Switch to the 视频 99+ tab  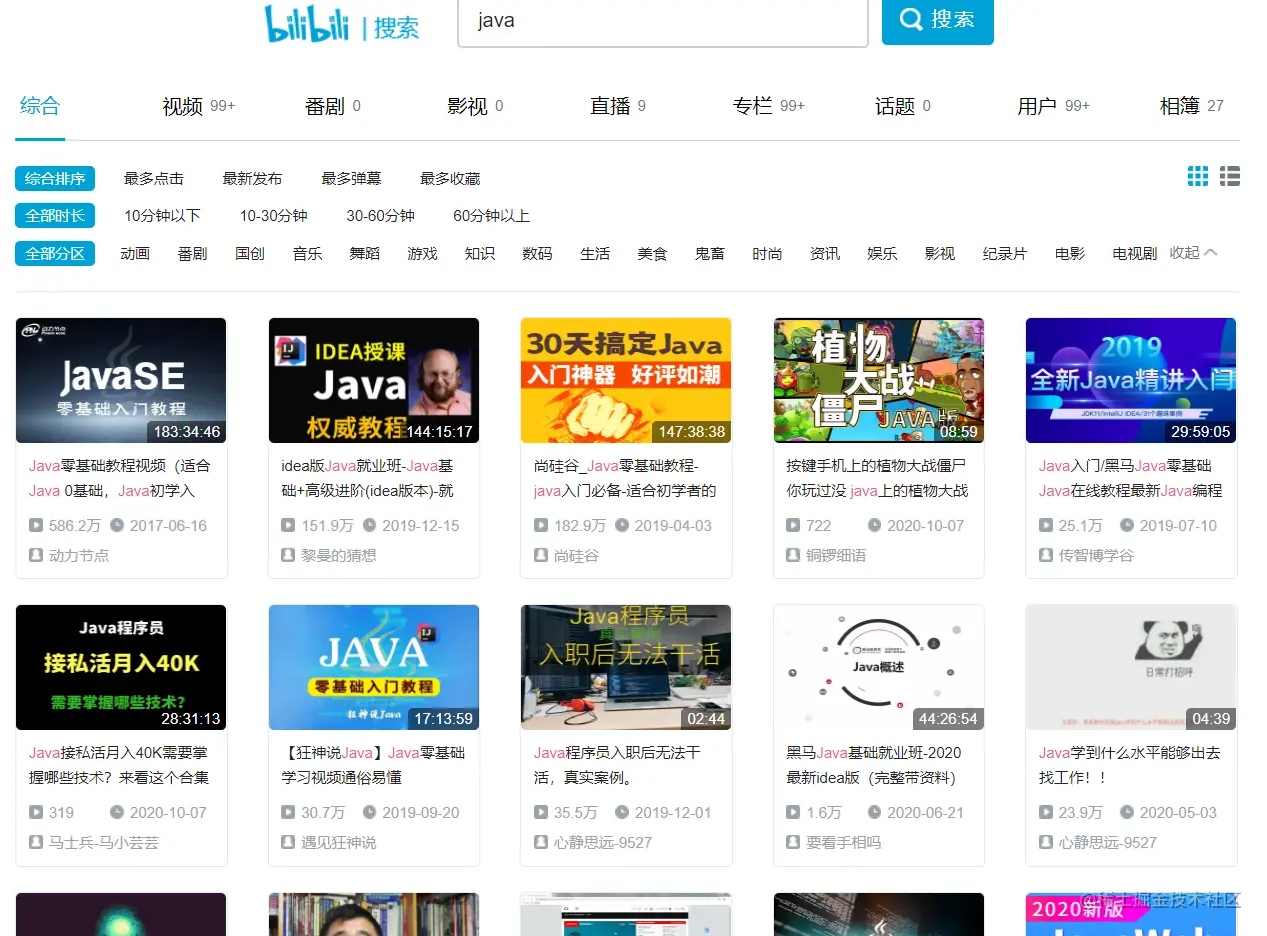coord(198,106)
